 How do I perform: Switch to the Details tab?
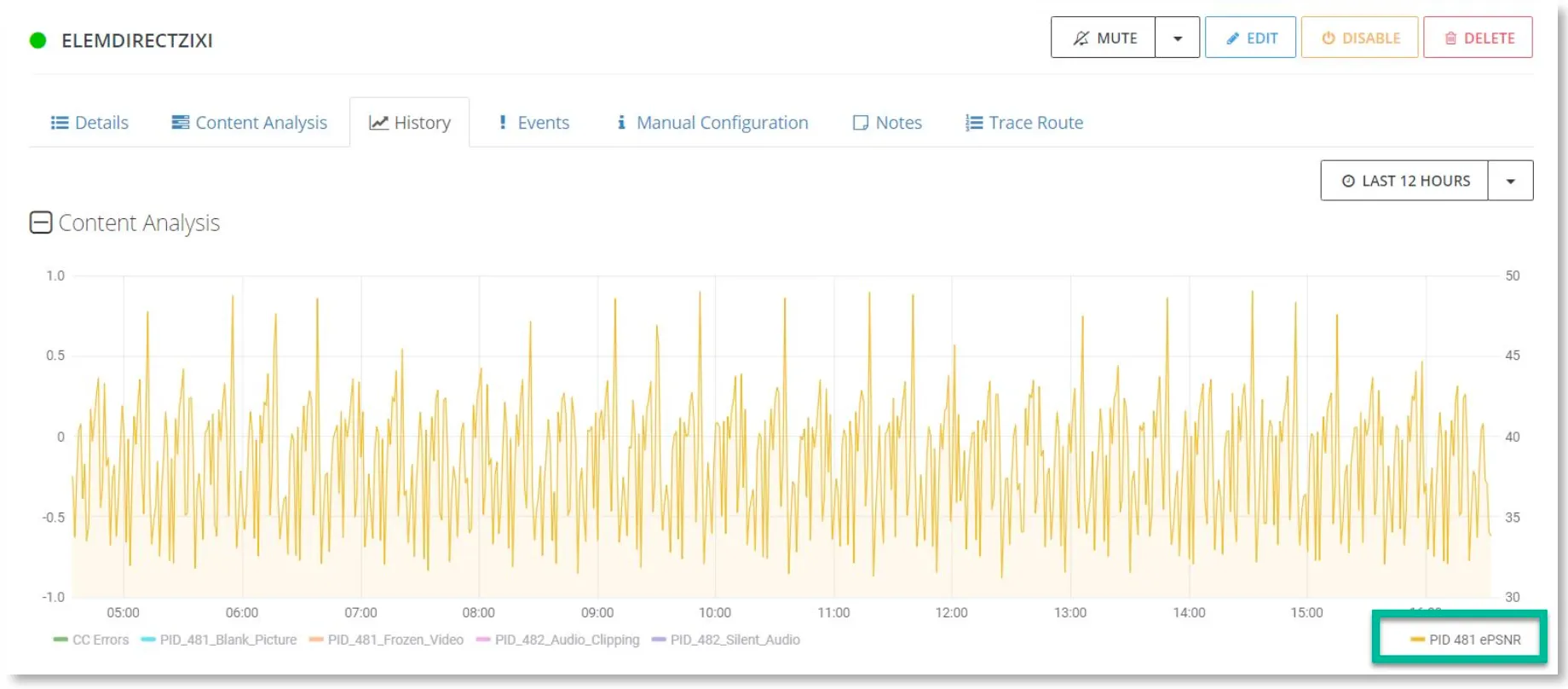tap(89, 123)
